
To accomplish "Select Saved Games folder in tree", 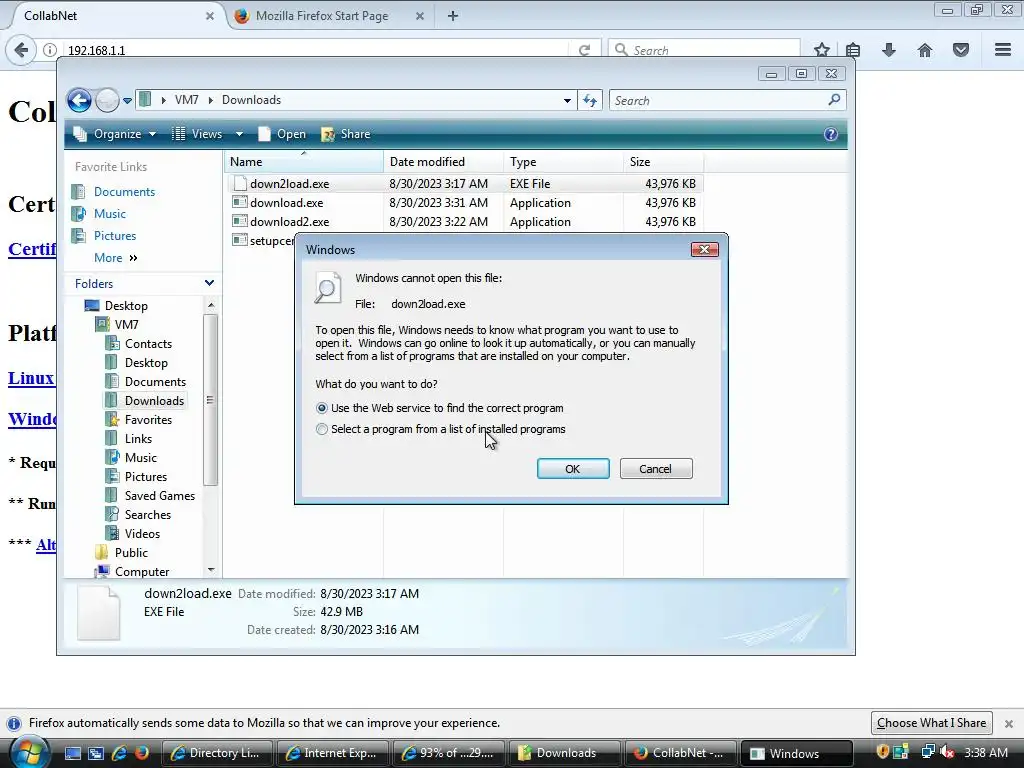I will [x=159, y=496].
